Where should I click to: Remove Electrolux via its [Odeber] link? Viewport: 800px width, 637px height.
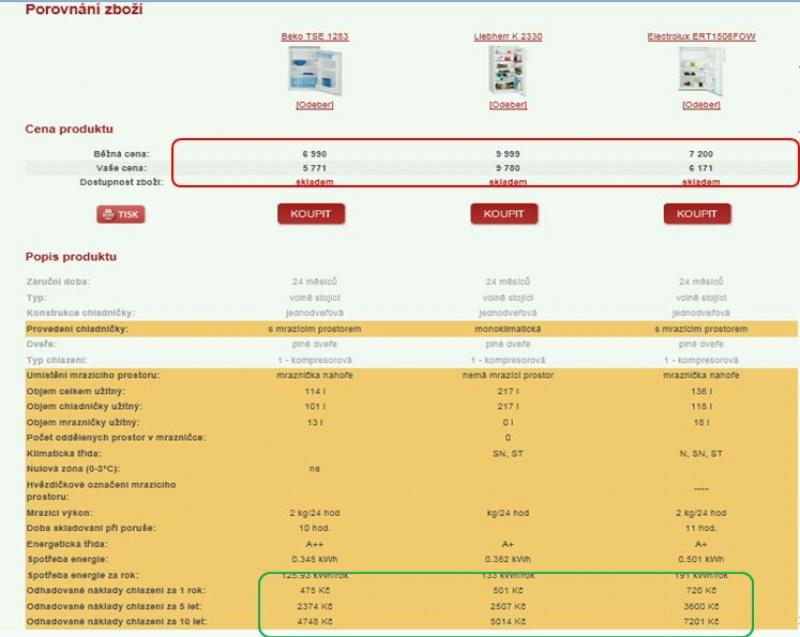tap(702, 105)
